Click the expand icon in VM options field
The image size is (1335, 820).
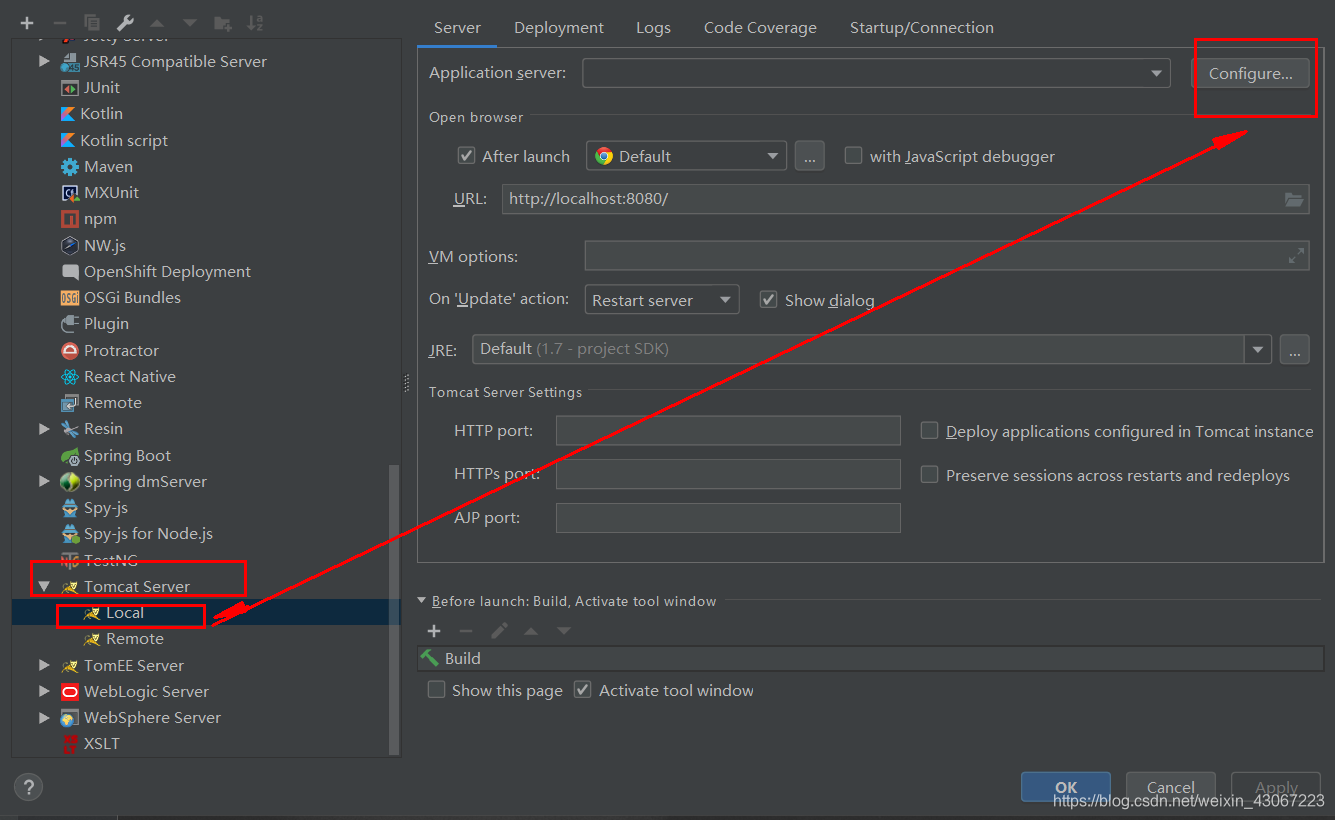[1297, 256]
